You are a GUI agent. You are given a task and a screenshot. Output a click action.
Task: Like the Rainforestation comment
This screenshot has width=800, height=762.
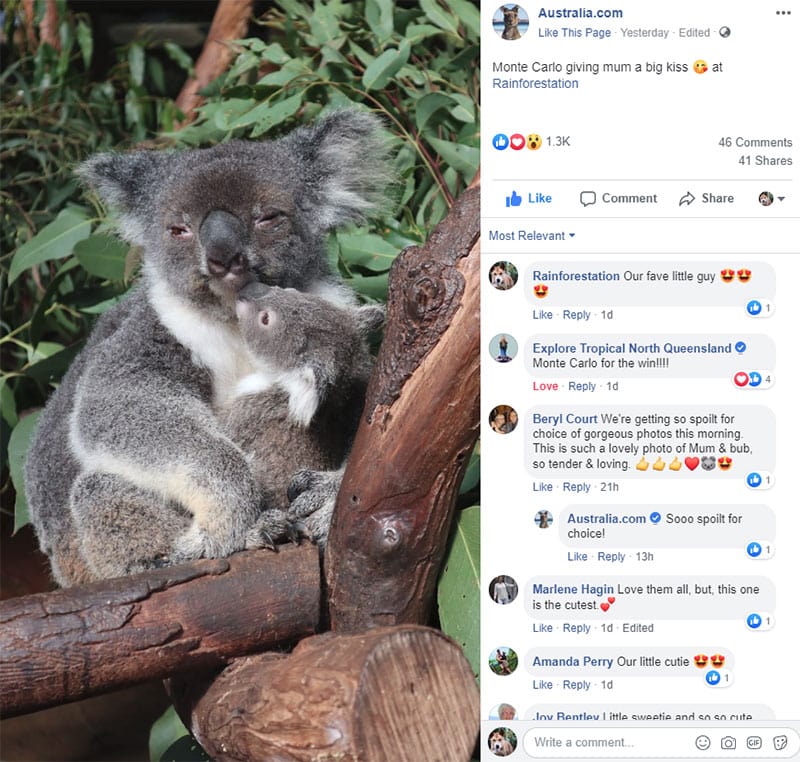tap(542, 315)
